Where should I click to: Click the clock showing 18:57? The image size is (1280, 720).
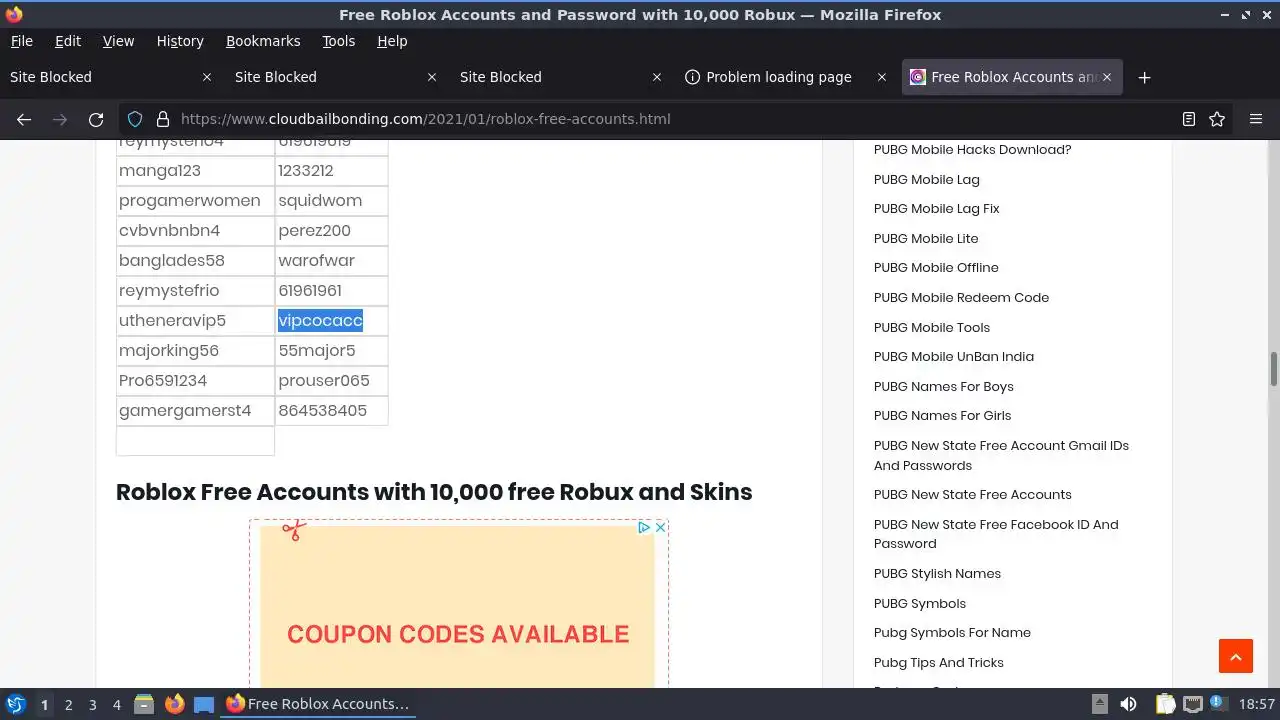[1257, 704]
